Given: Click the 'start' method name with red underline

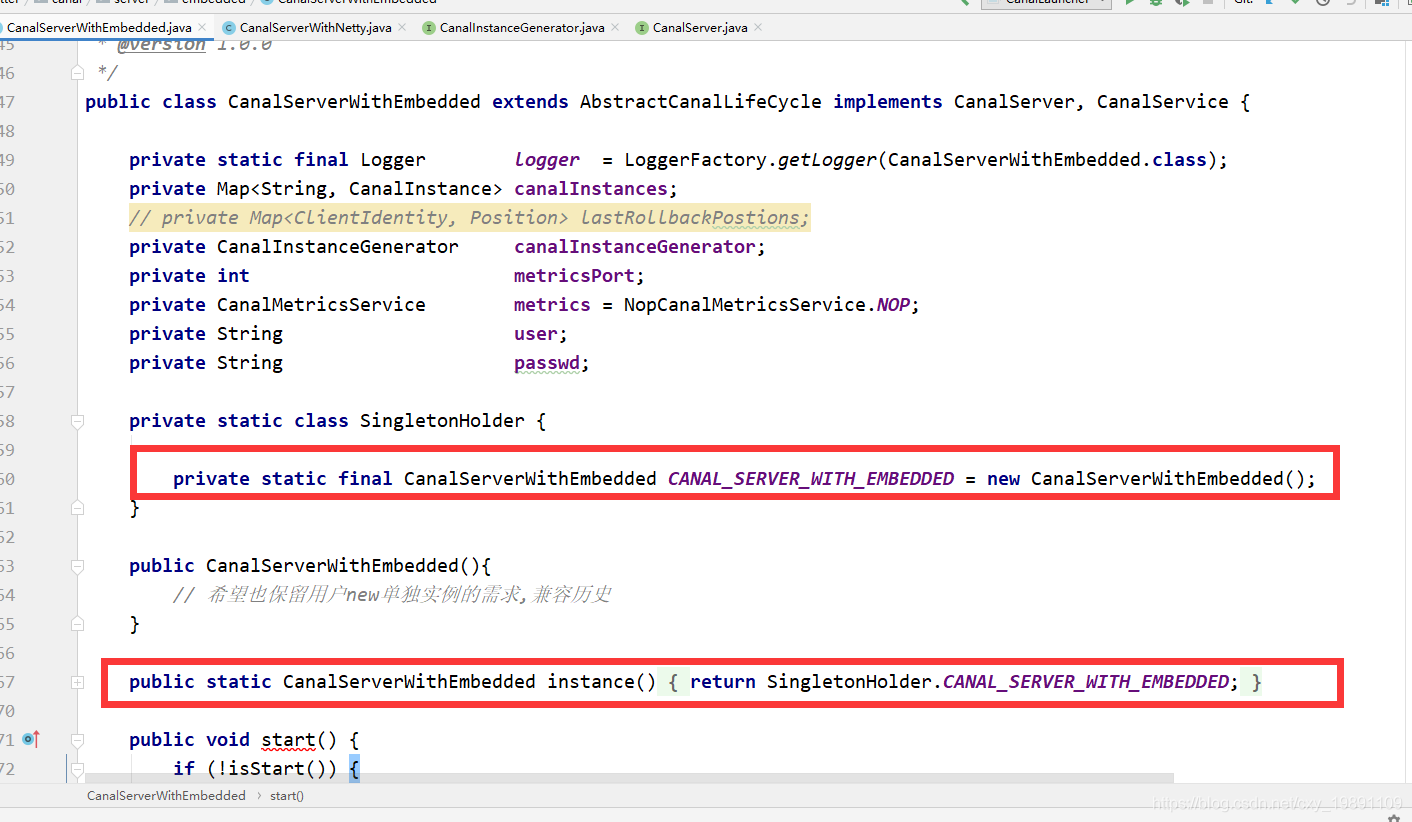Looking at the screenshot, I should 288,740.
